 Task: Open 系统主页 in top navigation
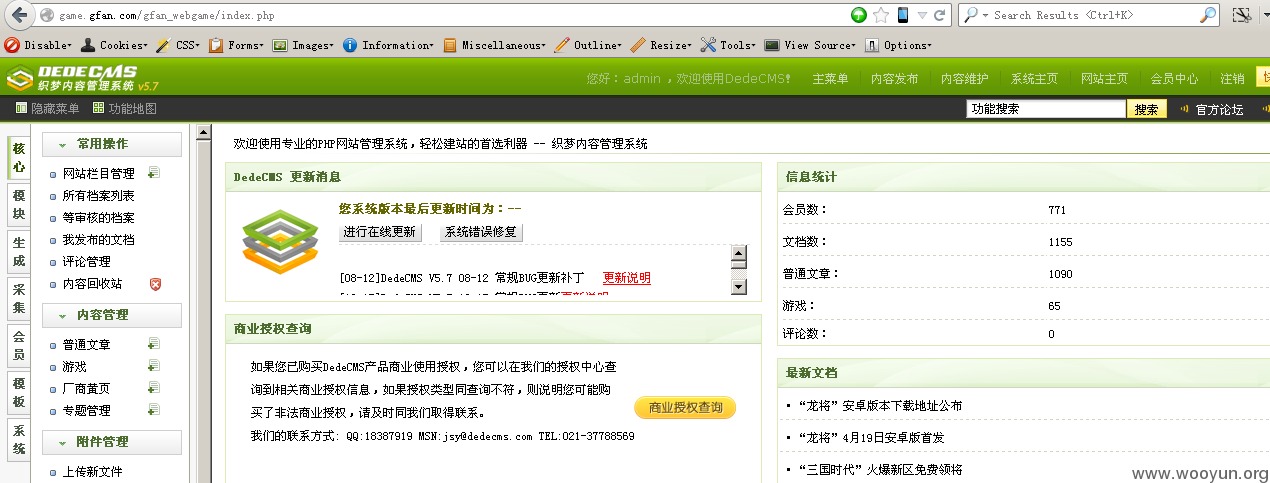coord(1035,79)
